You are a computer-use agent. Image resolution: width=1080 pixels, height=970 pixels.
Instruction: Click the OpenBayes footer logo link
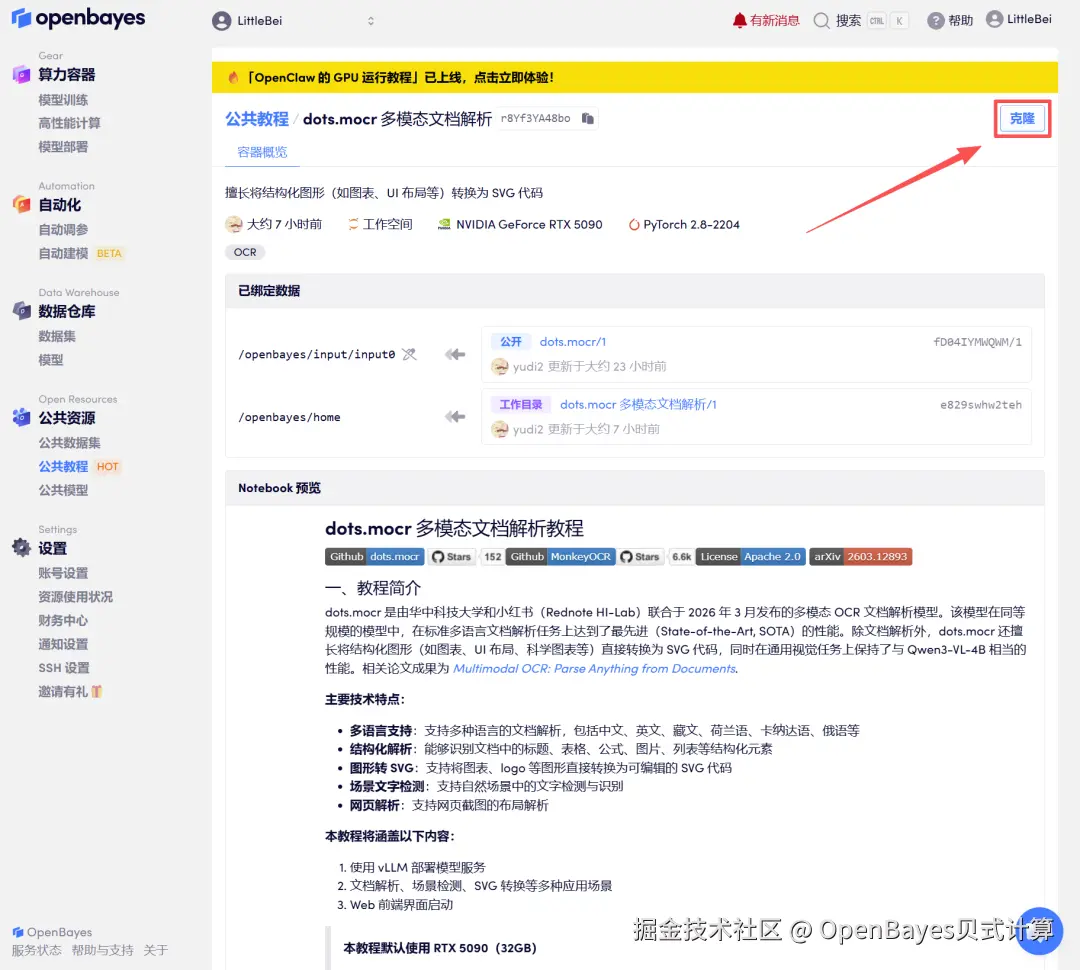(52, 932)
